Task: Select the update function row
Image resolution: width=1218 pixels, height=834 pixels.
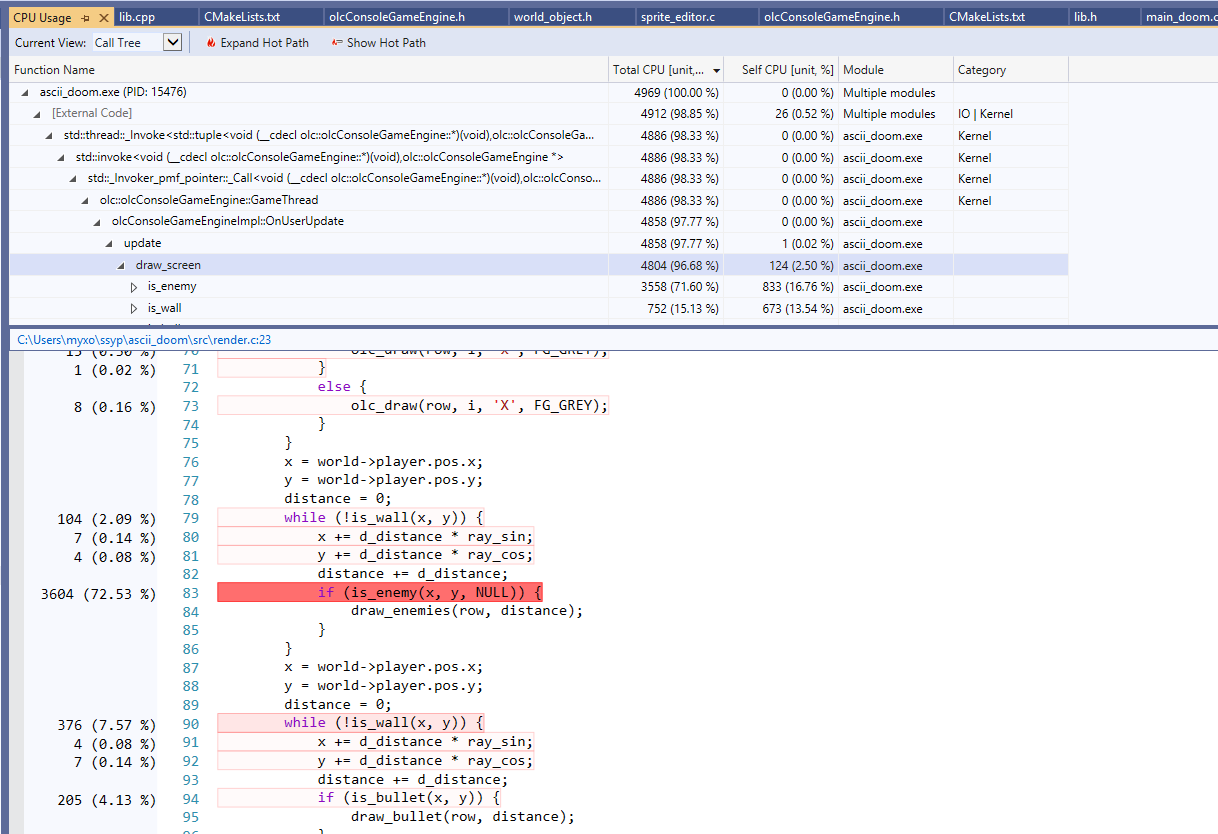Action: click(x=142, y=243)
